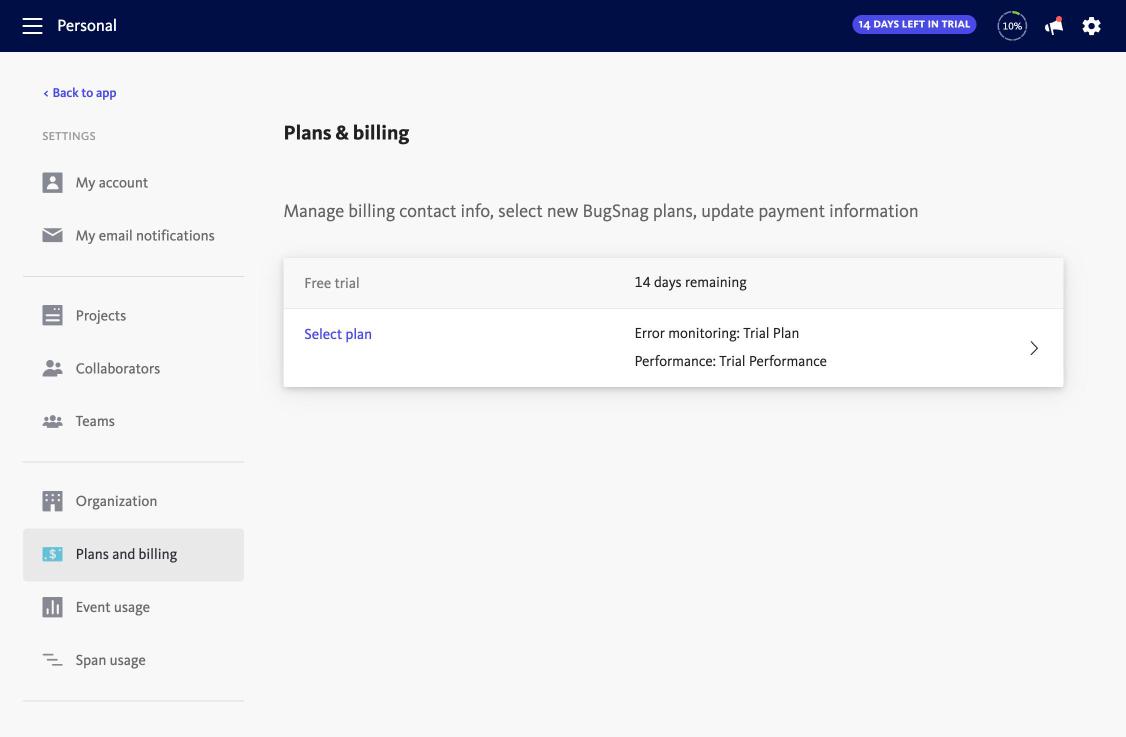Click the SETTINGS section label
1126x737 pixels.
(69, 136)
